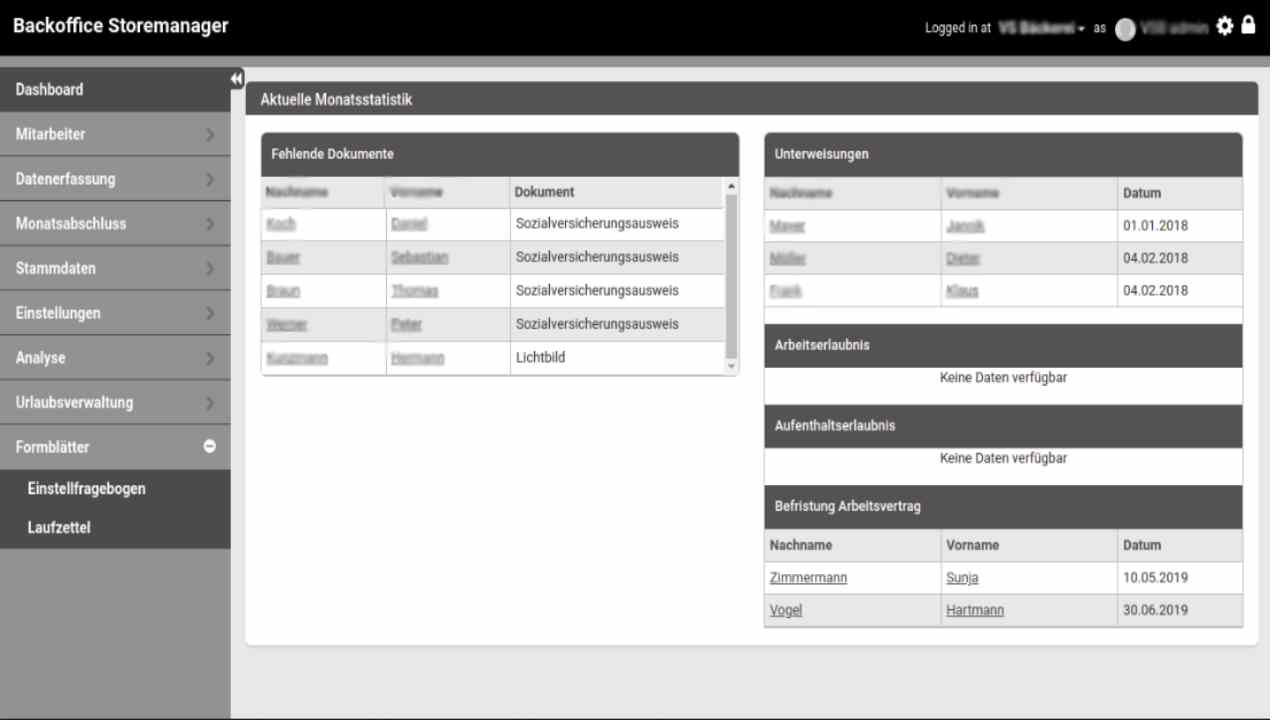
Task: Click Datum column header in Unterweisungen
Action: click(x=1142, y=193)
